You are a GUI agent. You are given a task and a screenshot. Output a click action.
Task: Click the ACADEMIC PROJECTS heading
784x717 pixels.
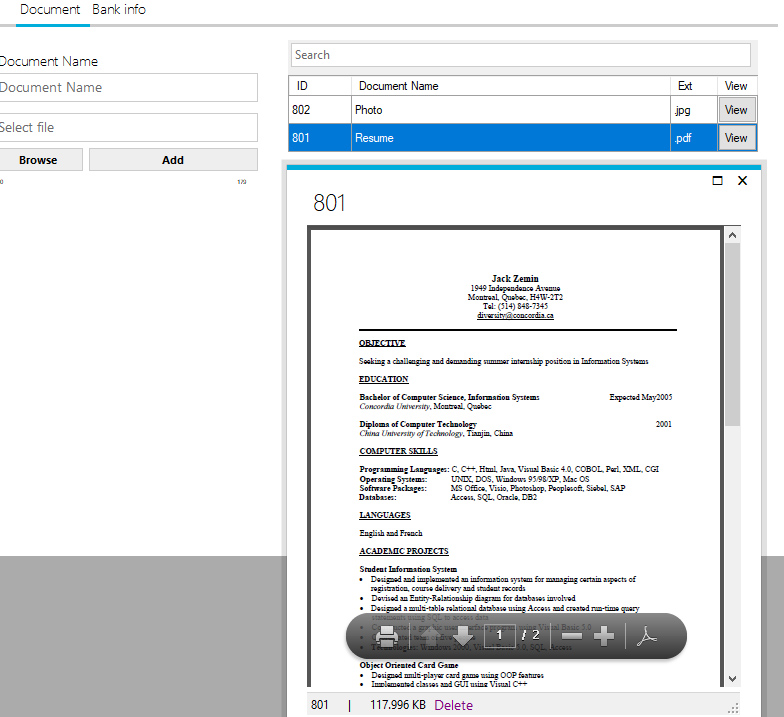coord(404,551)
